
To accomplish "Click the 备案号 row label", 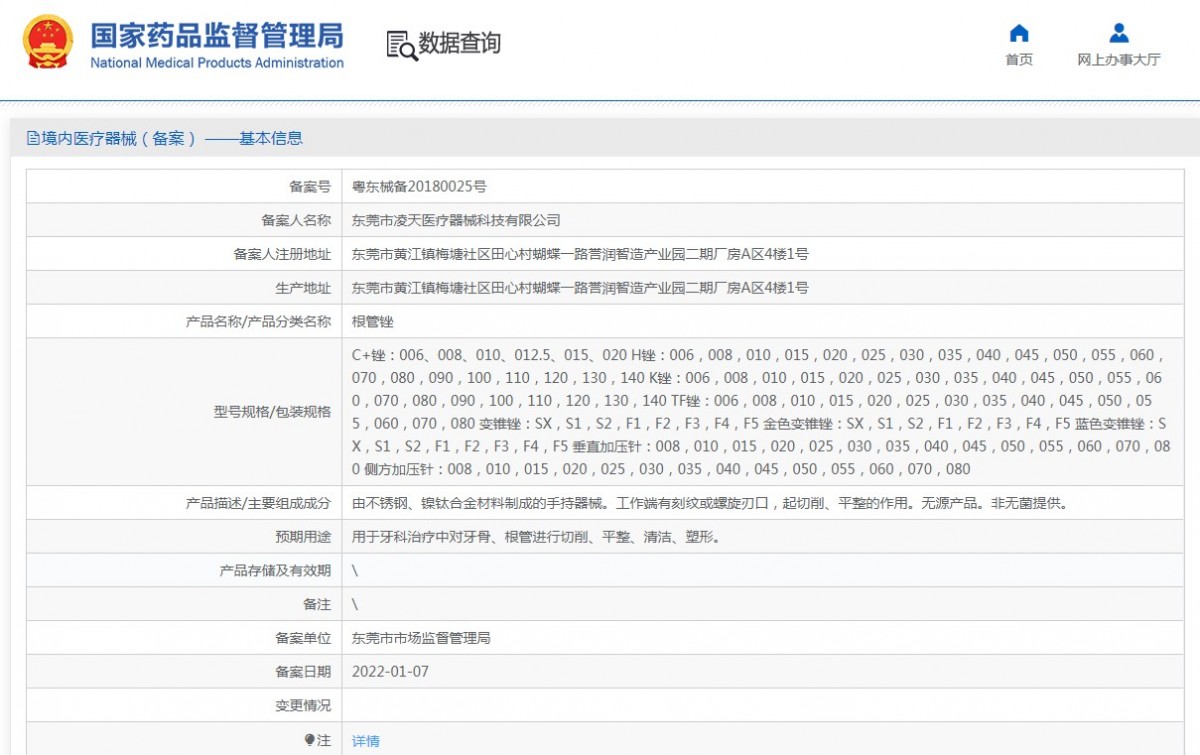I will pos(310,187).
